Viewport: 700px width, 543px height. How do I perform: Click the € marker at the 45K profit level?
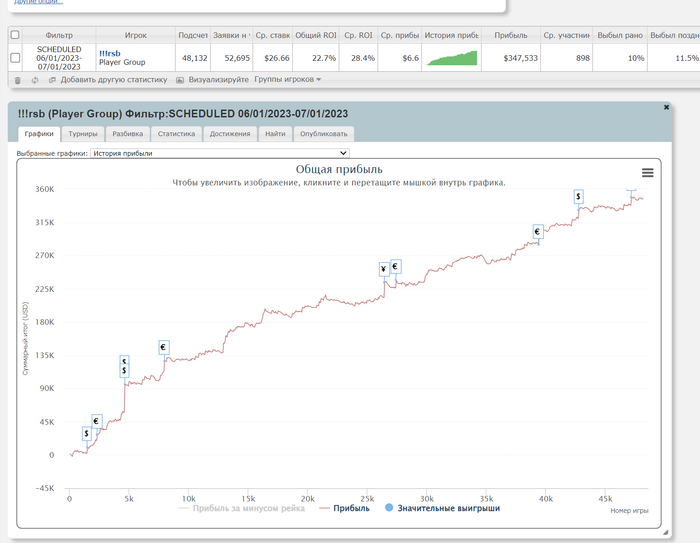[x=96, y=421]
